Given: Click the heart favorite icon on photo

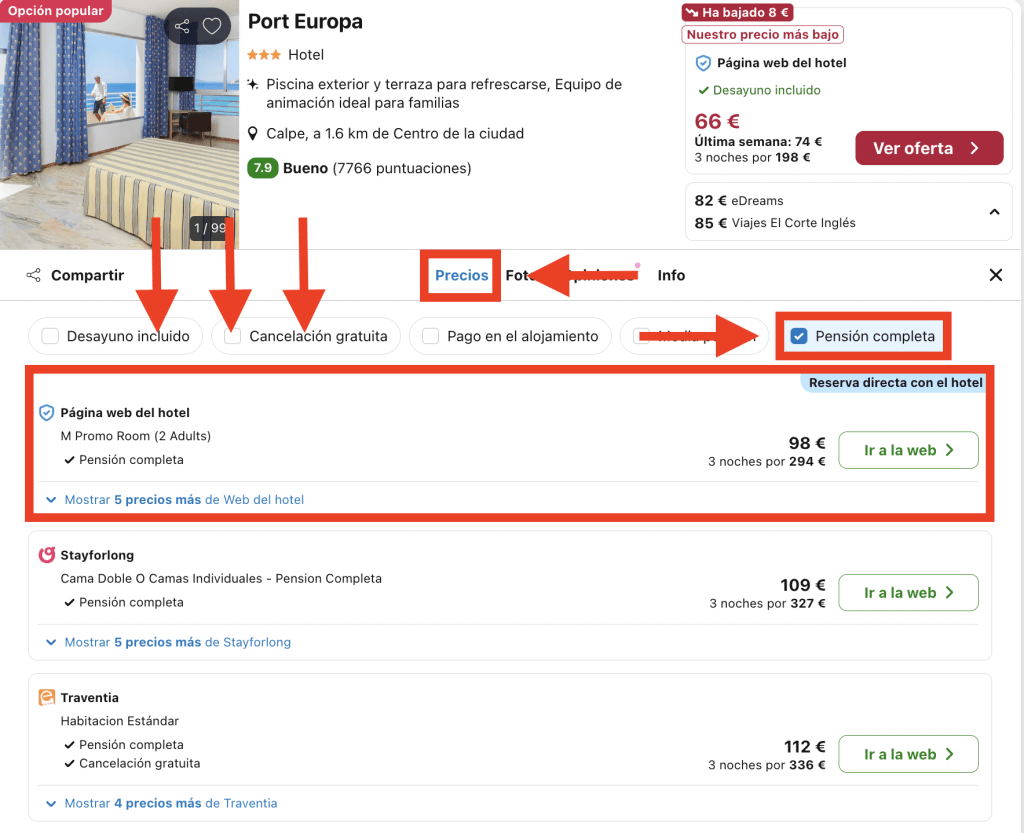Looking at the screenshot, I should (212, 27).
